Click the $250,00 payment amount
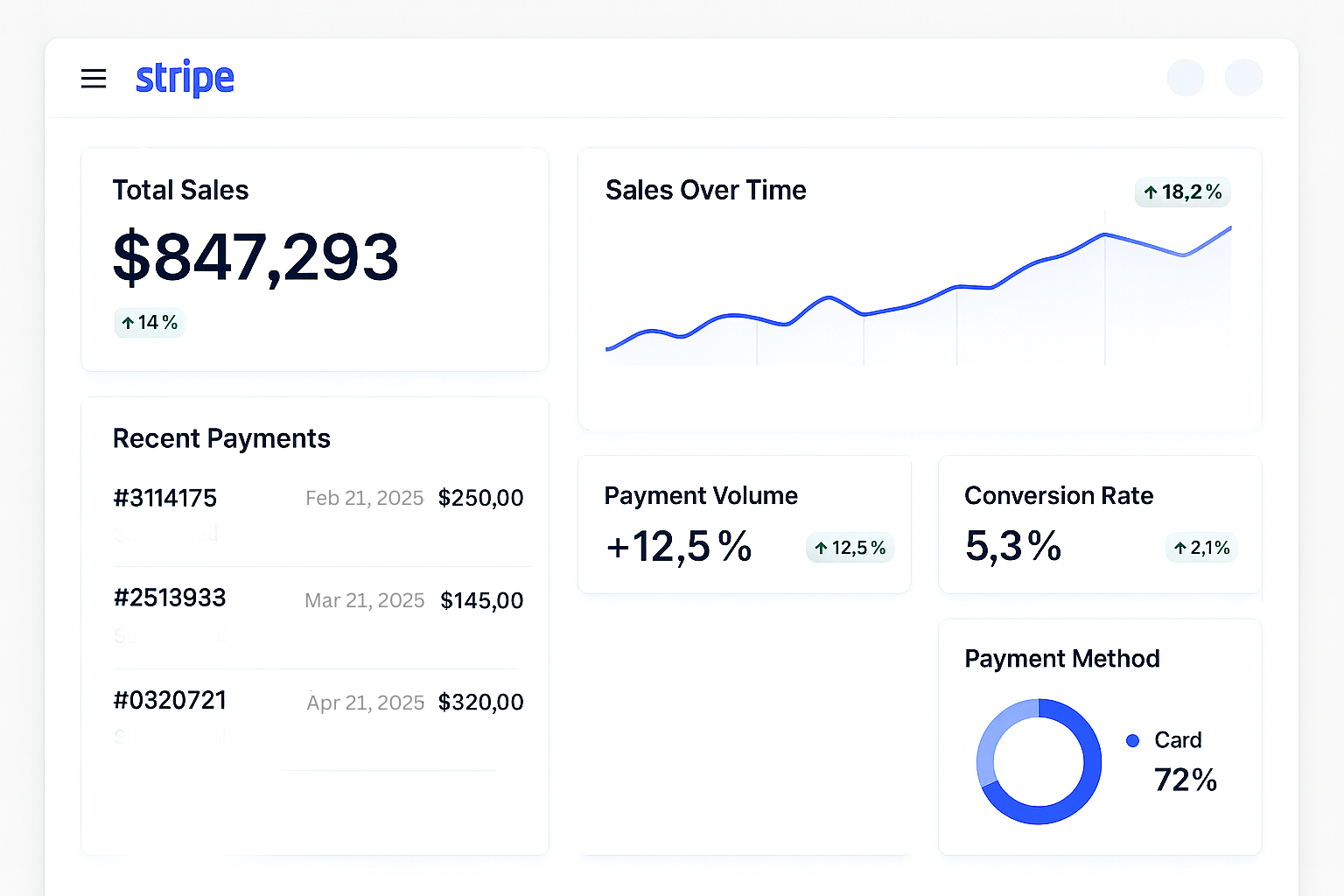Screen dimensions: 1344x896 pos(480,498)
